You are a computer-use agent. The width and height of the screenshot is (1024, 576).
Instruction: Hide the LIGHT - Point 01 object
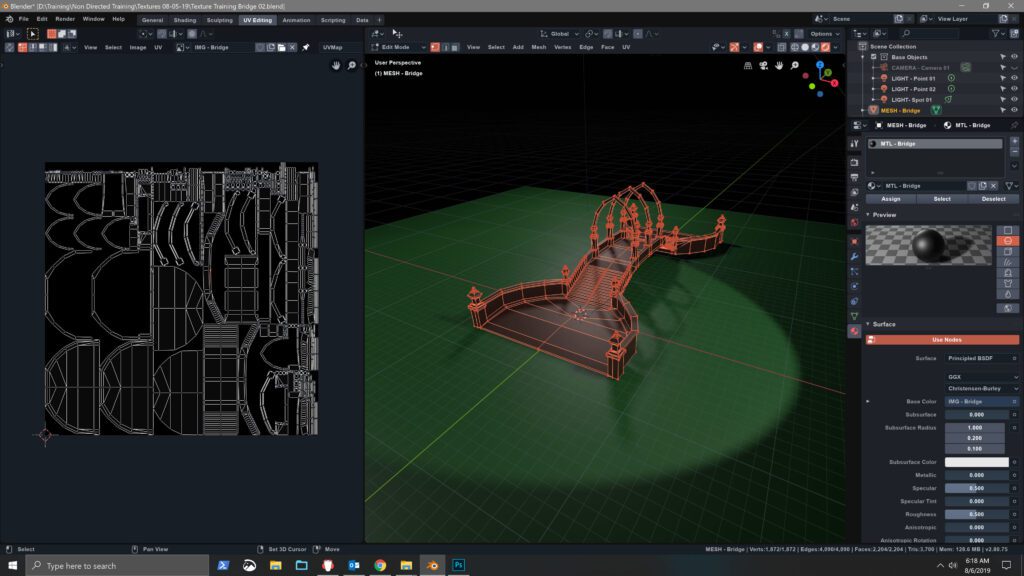[x=1014, y=78]
